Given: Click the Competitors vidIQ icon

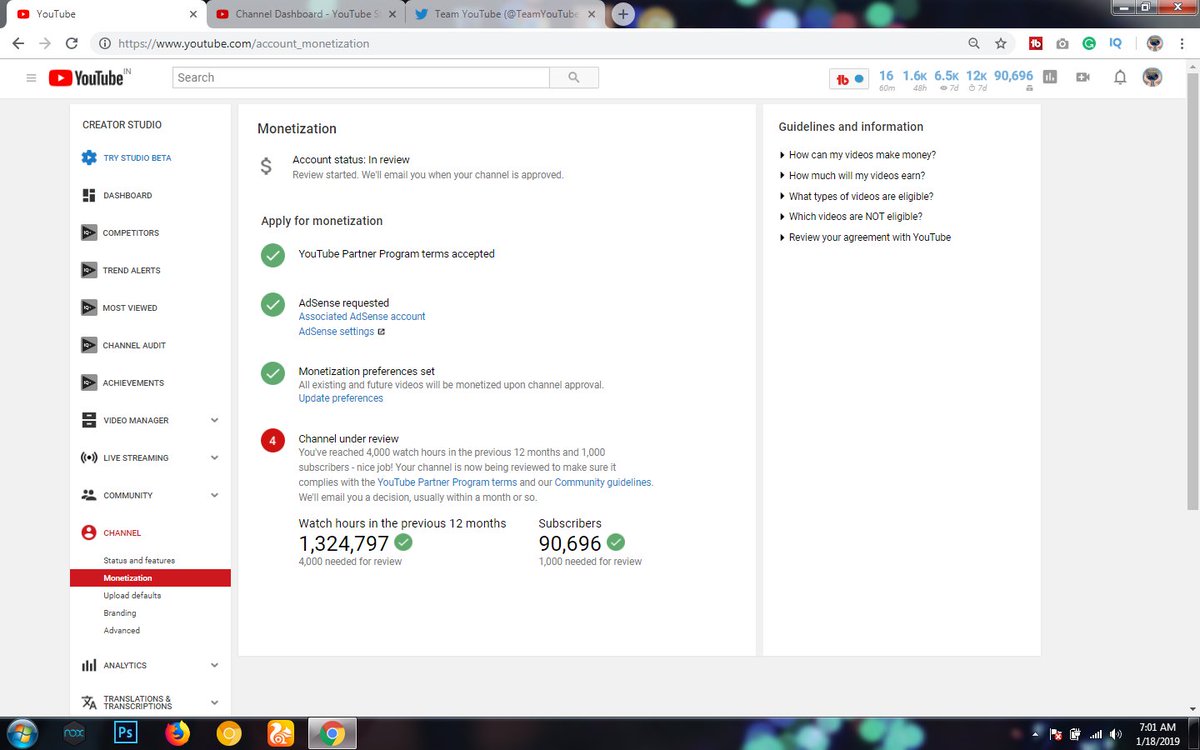Looking at the screenshot, I should (x=89, y=233).
